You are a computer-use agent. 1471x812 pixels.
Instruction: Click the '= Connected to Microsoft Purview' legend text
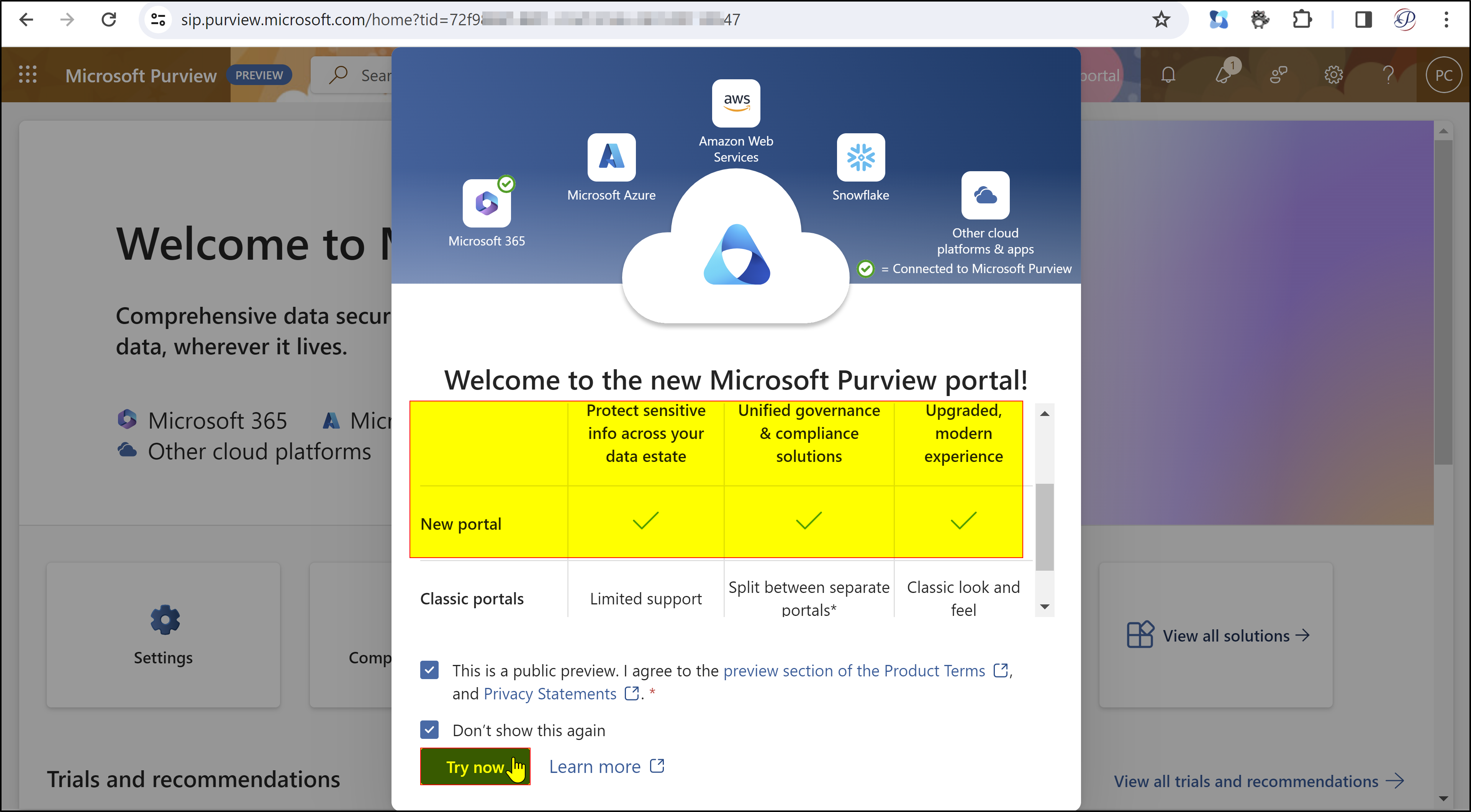pos(976,268)
